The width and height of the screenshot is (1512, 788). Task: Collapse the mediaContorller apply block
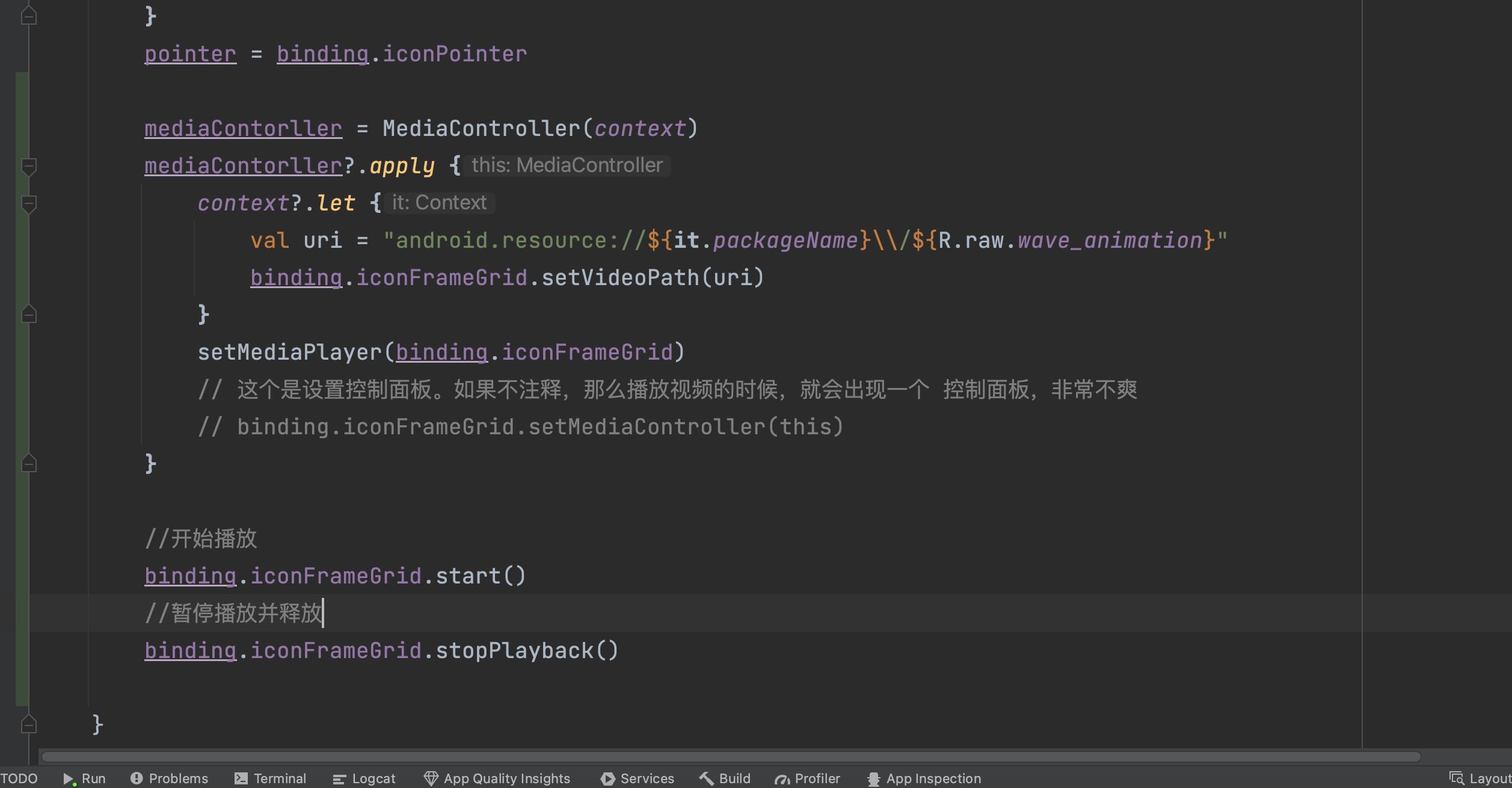28,167
